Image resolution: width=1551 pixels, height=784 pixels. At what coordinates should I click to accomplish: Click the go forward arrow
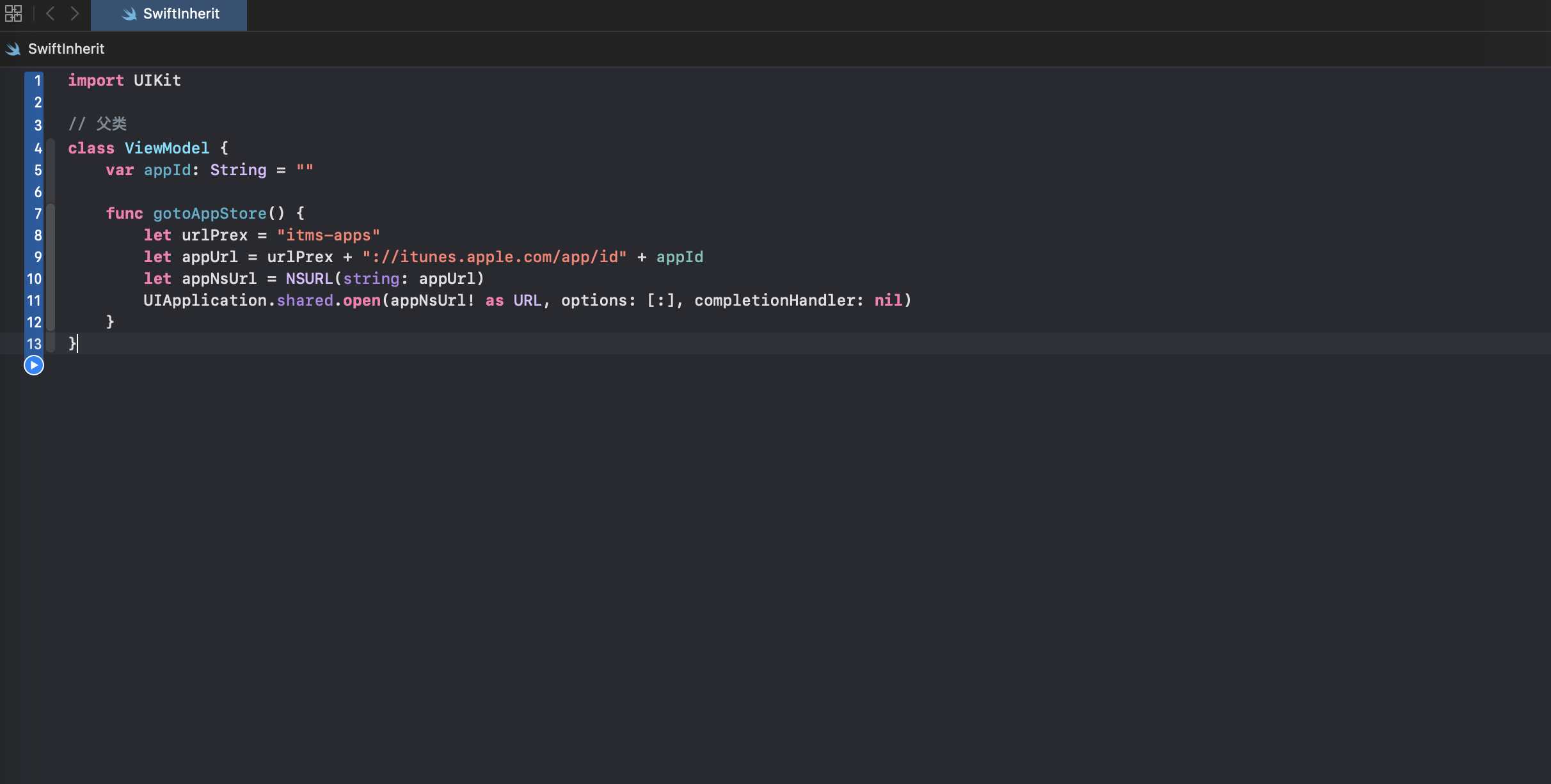[75, 13]
